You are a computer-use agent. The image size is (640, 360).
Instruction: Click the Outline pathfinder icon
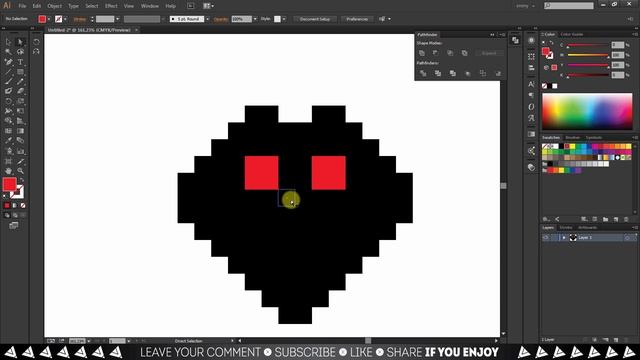[483, 73]
